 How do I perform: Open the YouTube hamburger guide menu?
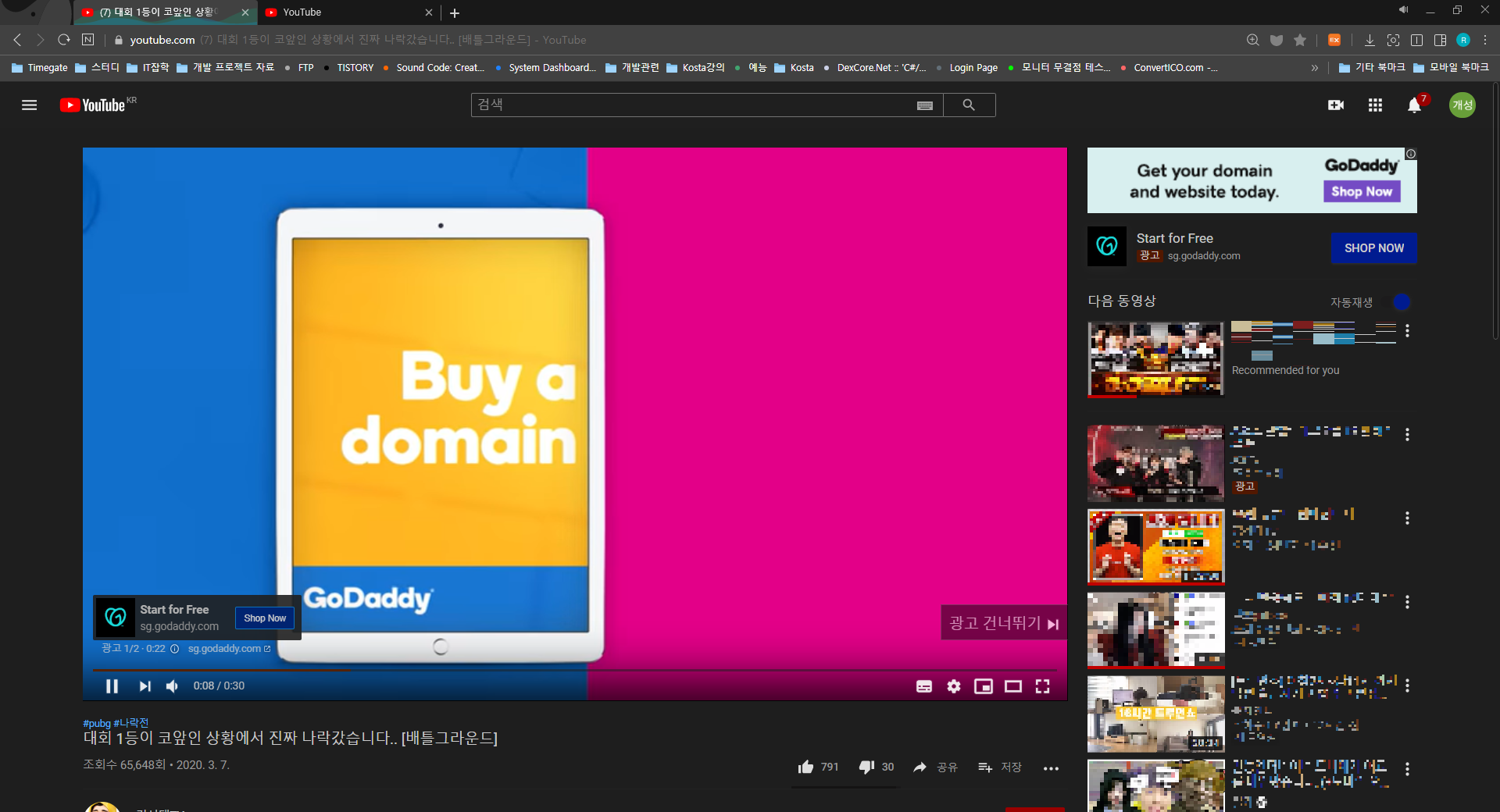(30, 105)
